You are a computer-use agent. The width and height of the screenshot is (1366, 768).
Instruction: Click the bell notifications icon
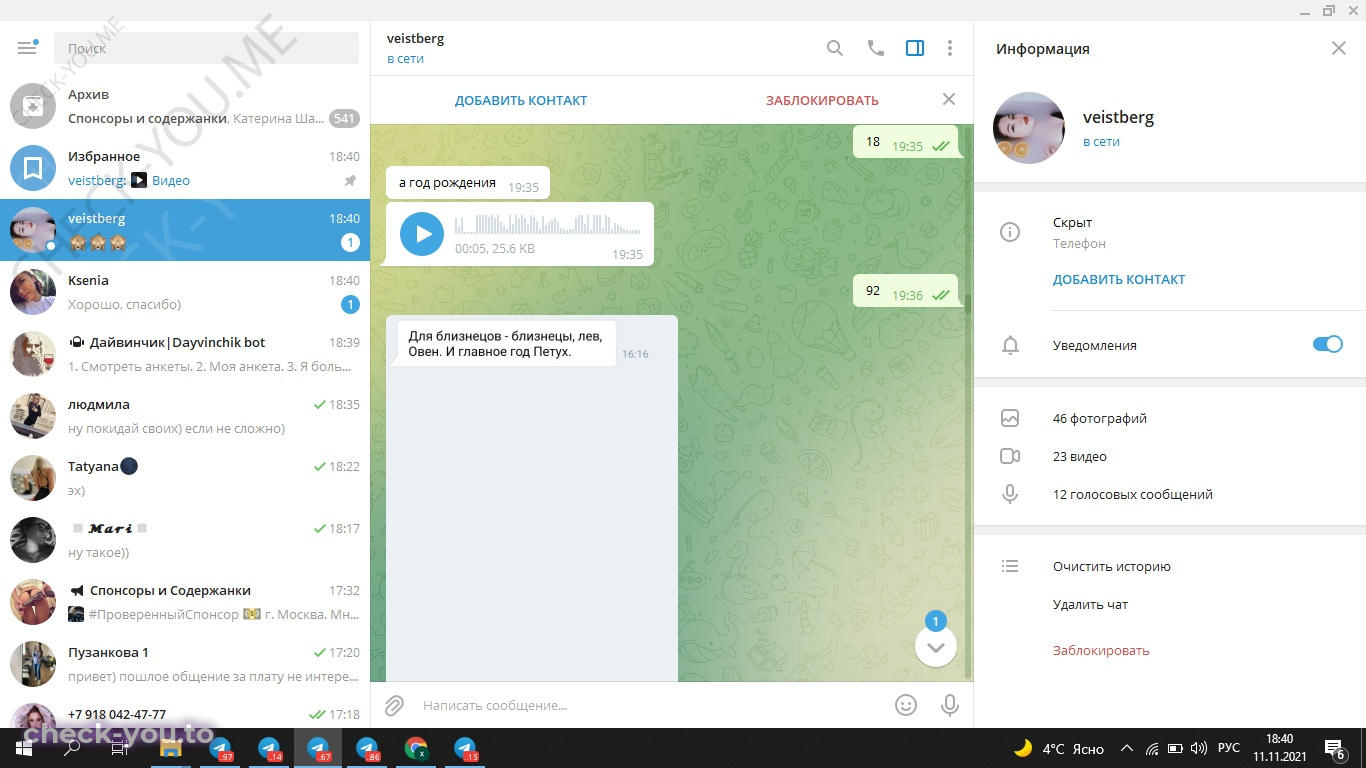coord(1010,346)
